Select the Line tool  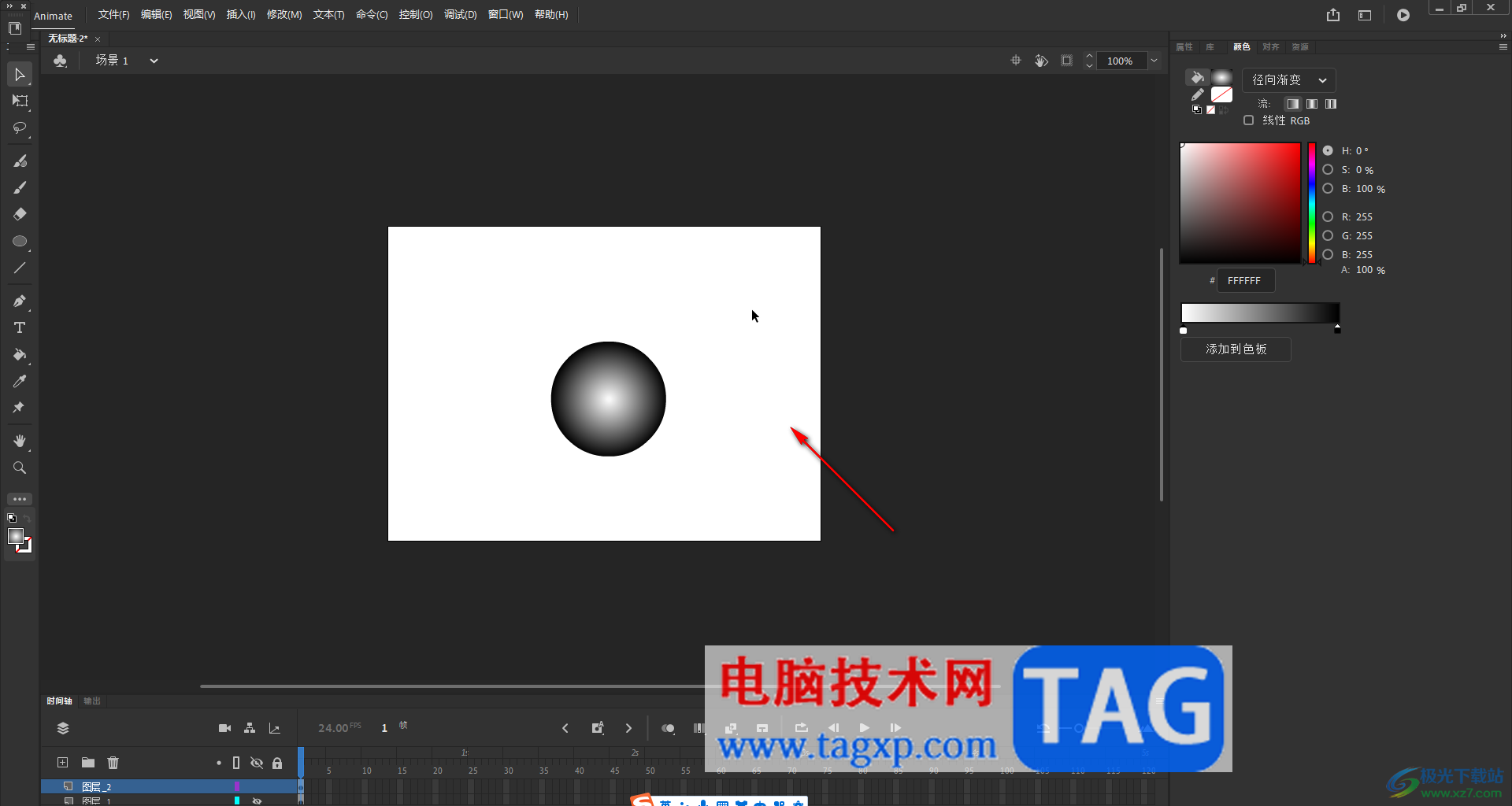(20, 268)
